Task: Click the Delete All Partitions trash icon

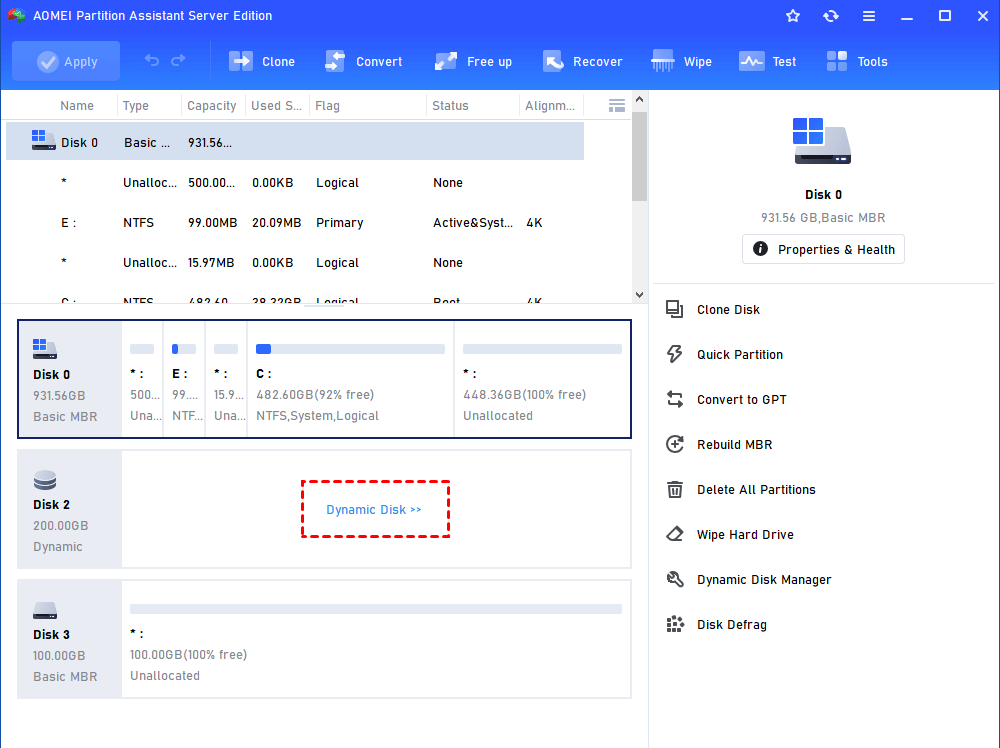Action: [x=675, y=490]
